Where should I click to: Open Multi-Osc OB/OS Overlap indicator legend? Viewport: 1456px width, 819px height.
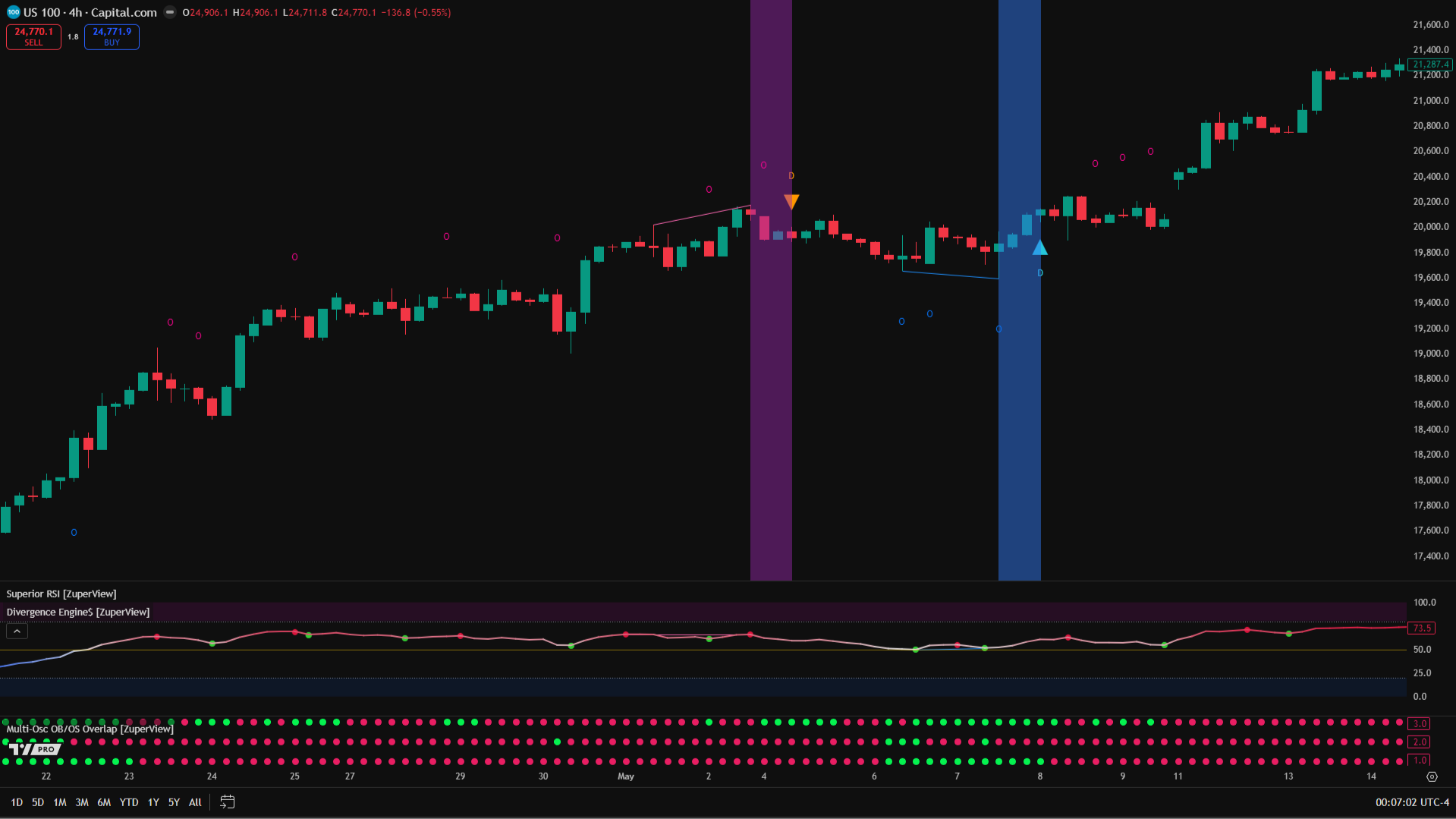point(90,729)
